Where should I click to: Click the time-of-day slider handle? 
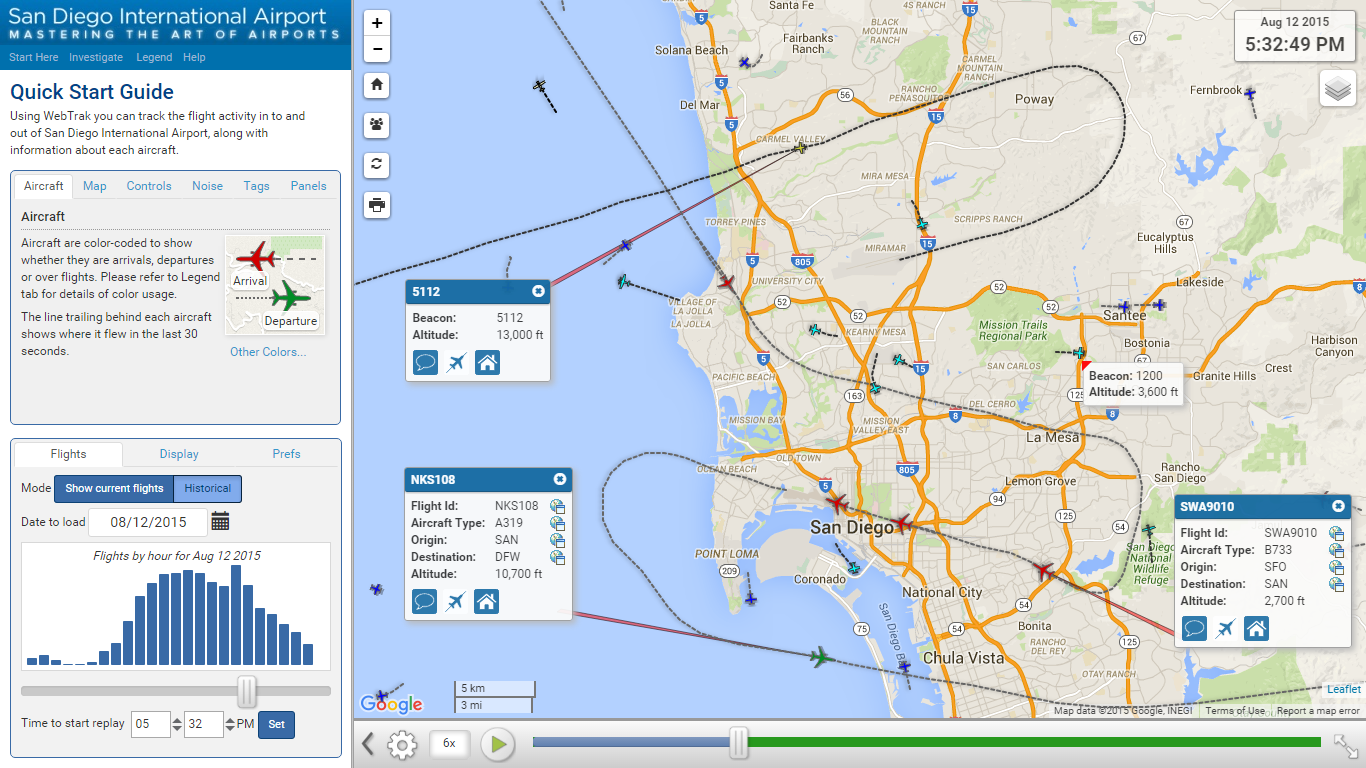(247, 691)
